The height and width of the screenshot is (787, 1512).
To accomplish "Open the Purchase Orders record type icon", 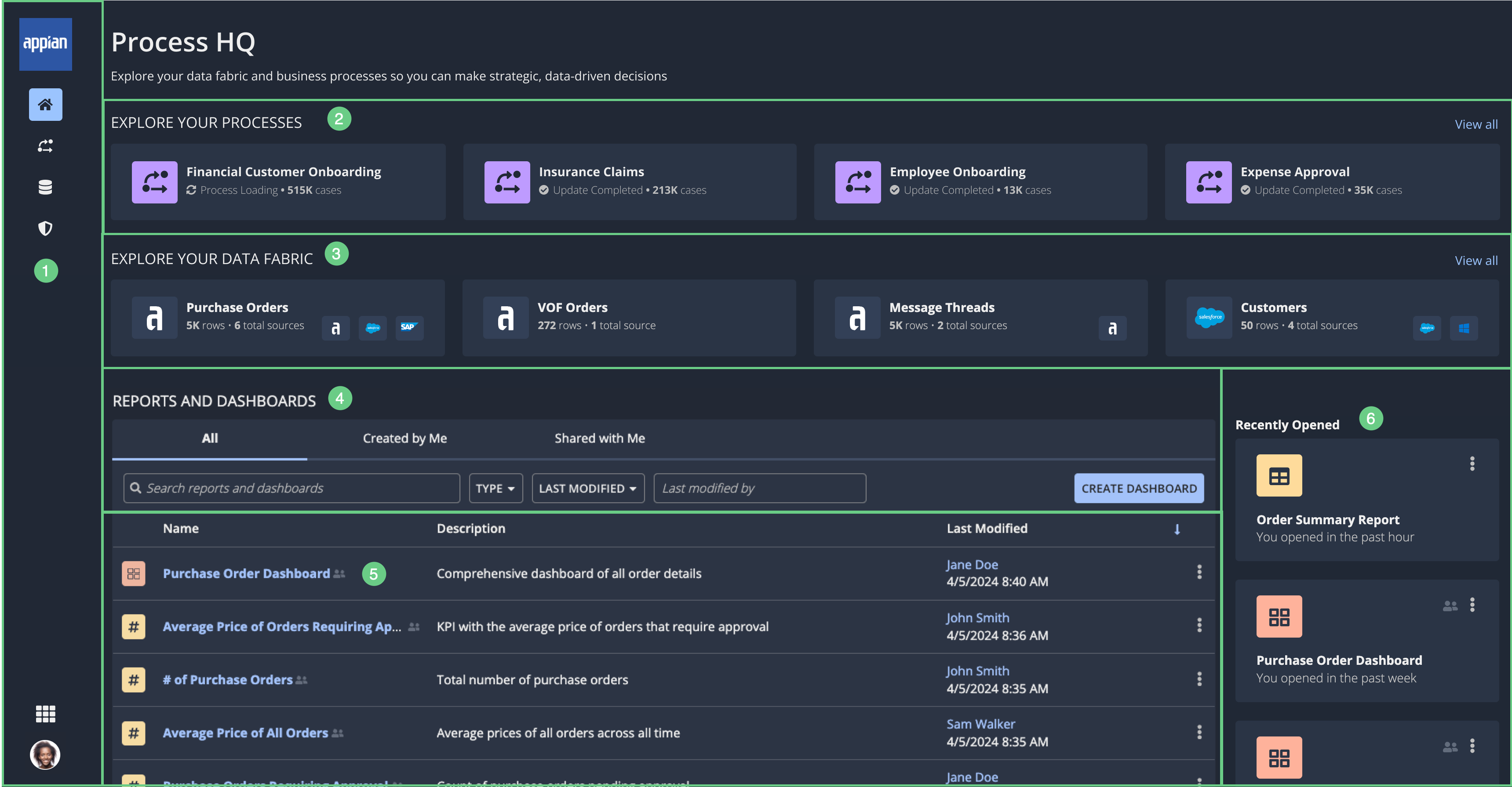I will pos(154,318).
